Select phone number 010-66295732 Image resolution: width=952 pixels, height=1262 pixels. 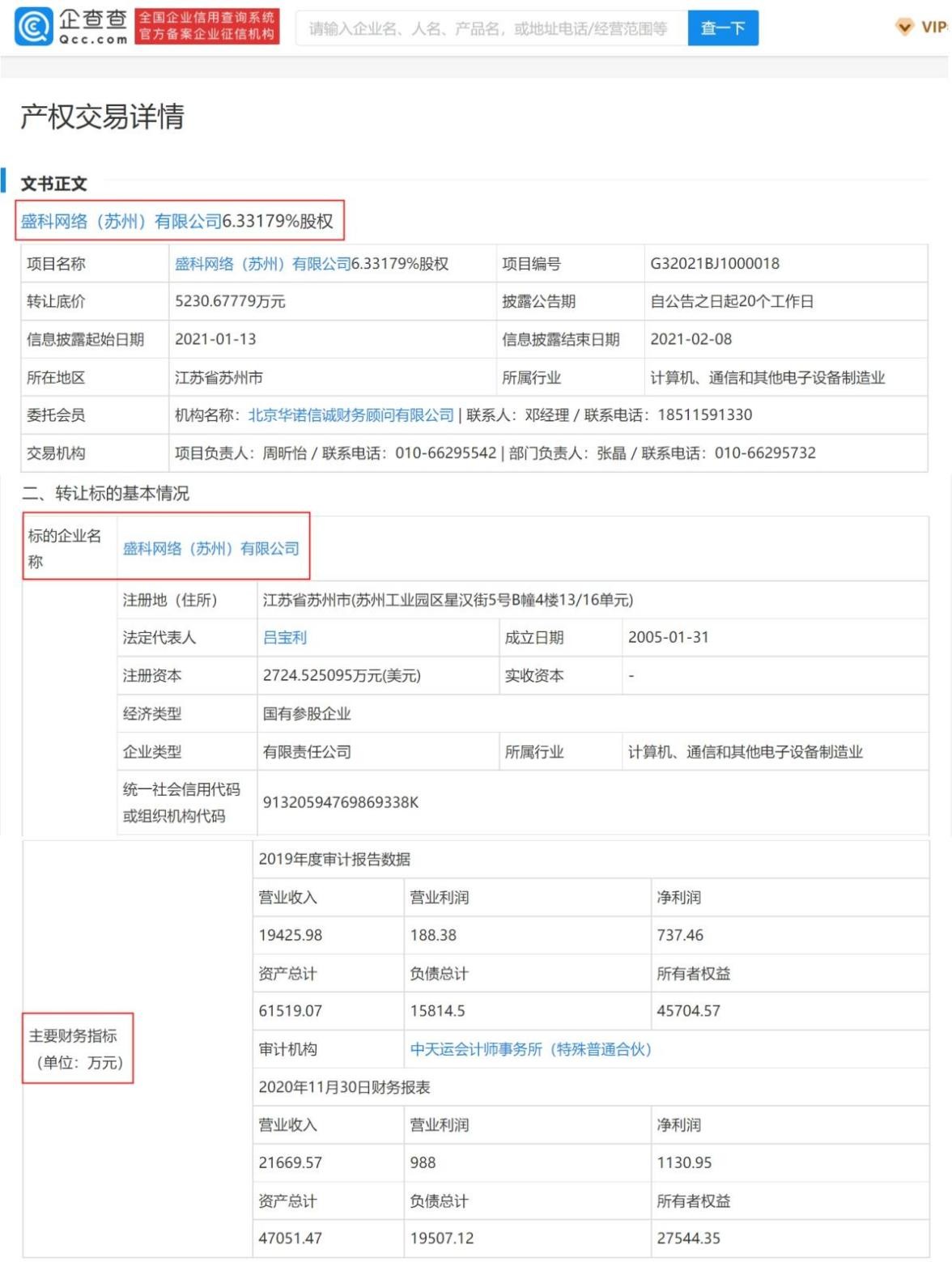click(765, 453)
